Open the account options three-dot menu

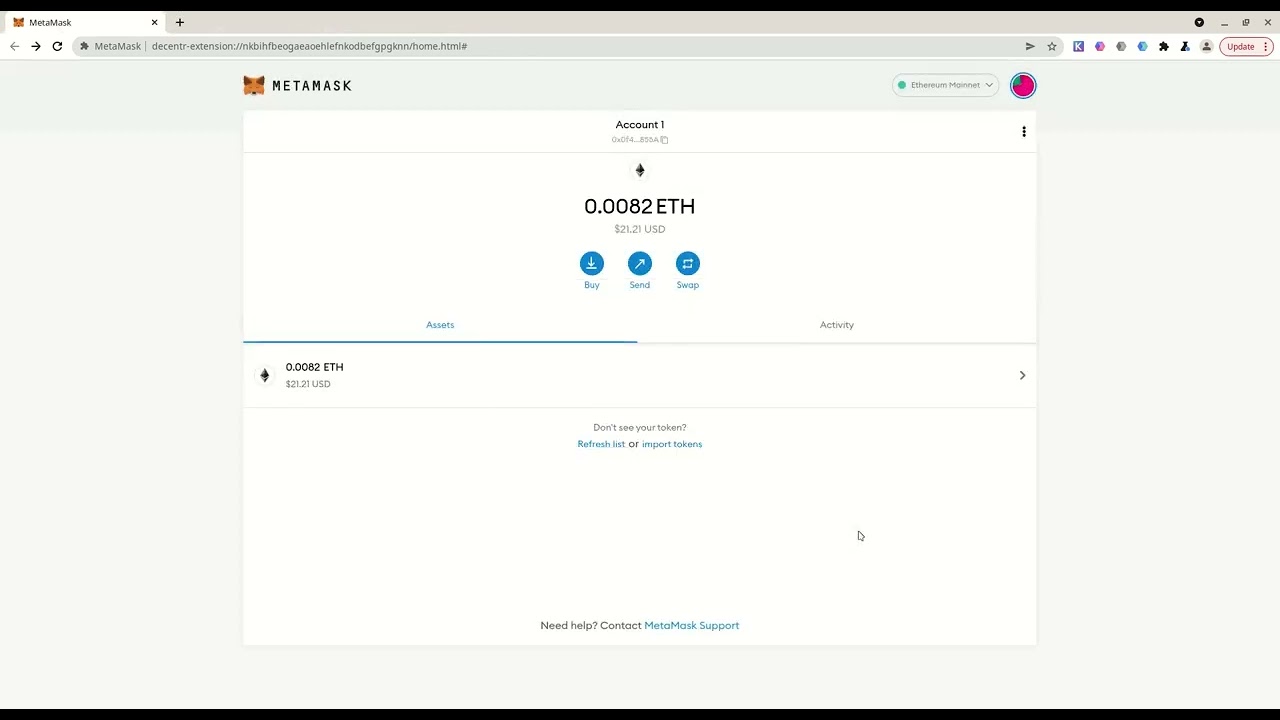1024,132
